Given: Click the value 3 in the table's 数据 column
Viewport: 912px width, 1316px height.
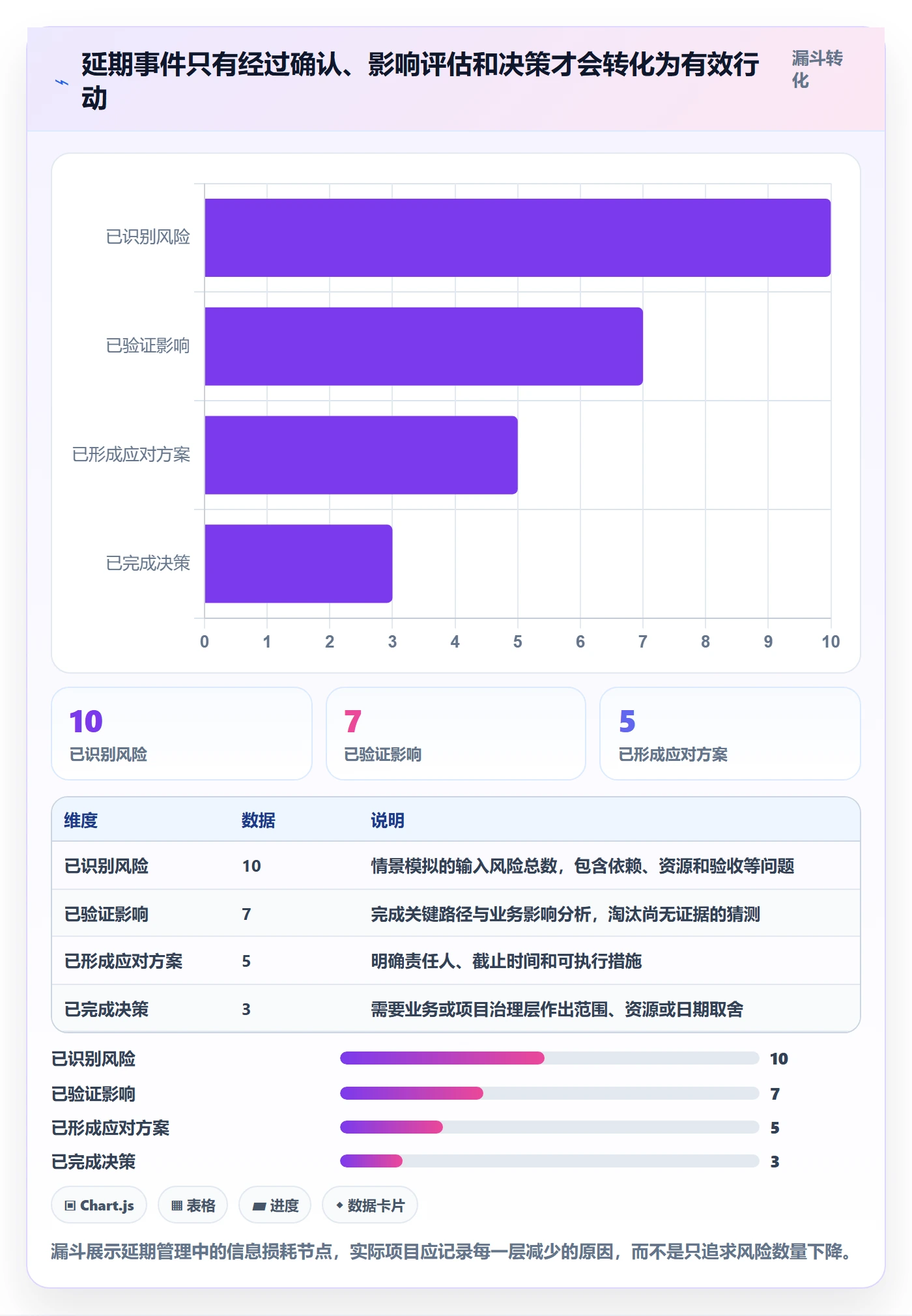Looking at the screenshot, I should pyautogui.click(x=246, y=1009).
